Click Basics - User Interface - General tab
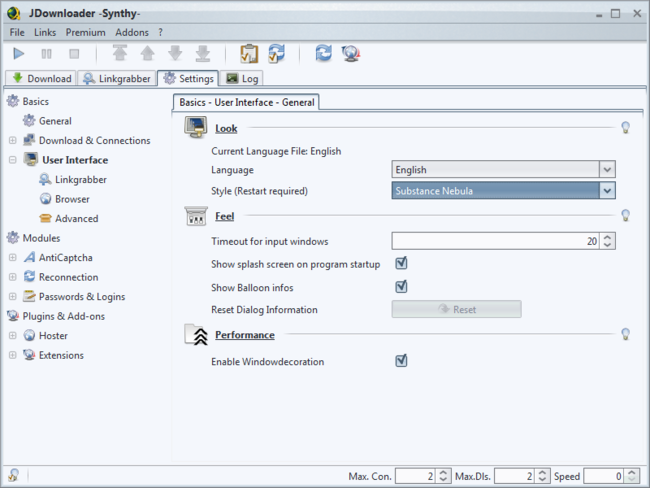 point(246,102)
